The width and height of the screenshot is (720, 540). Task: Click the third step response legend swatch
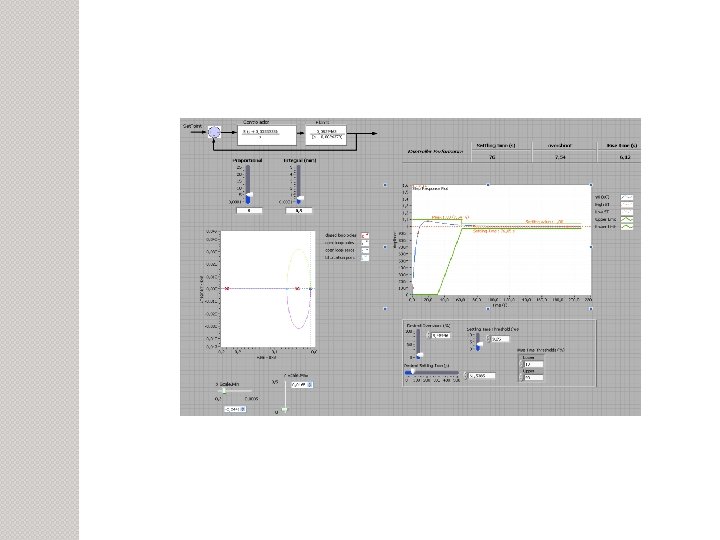[x=626, y=212]
